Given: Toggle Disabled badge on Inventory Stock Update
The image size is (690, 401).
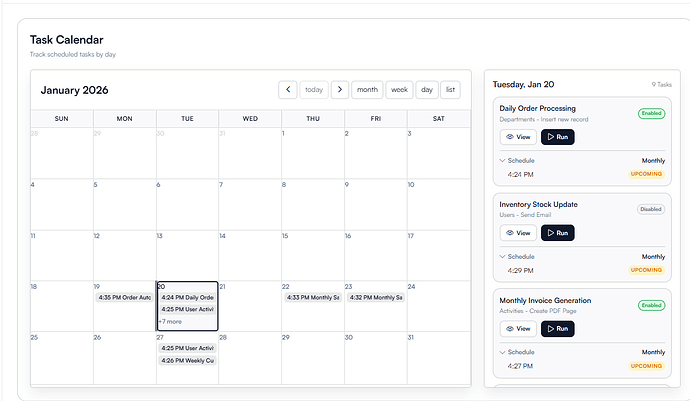Looking at the screenshot, I should 651,209.
